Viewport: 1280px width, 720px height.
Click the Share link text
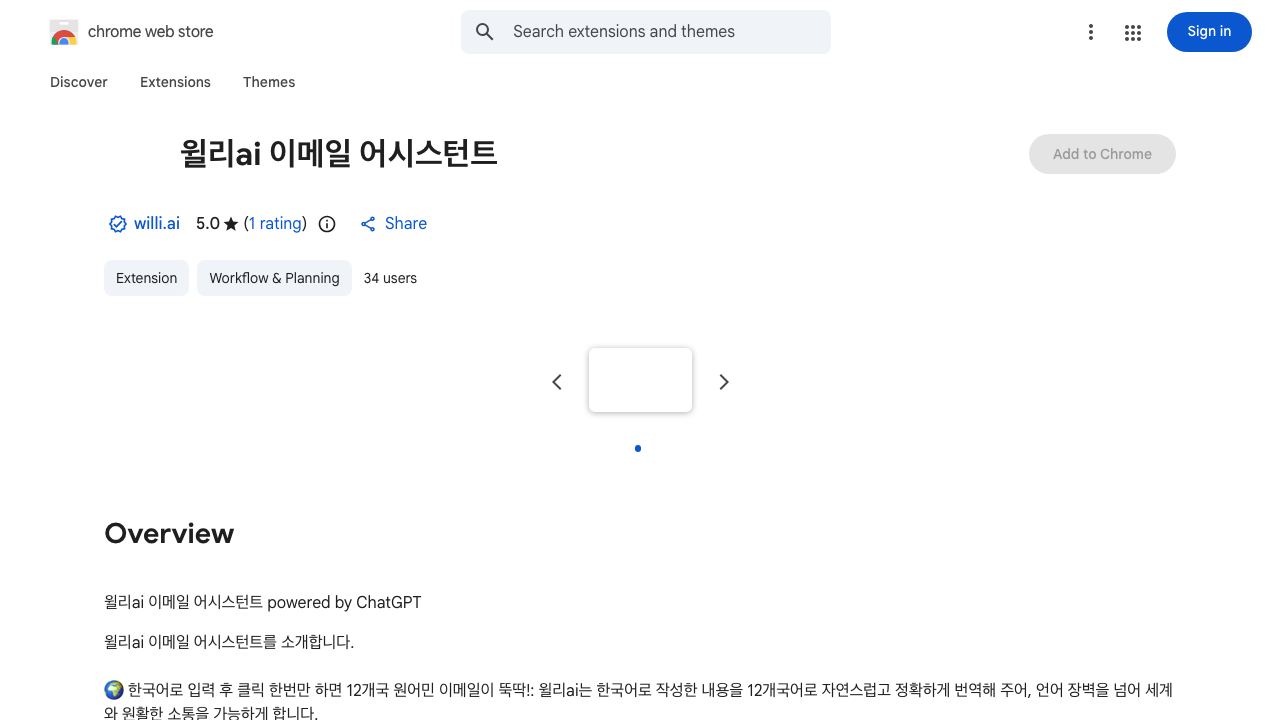(406, 224)
